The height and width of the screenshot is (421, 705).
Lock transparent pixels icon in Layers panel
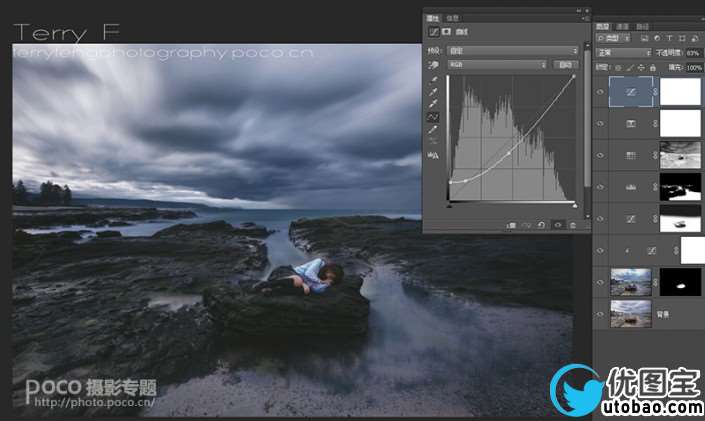tap(618, 67)
